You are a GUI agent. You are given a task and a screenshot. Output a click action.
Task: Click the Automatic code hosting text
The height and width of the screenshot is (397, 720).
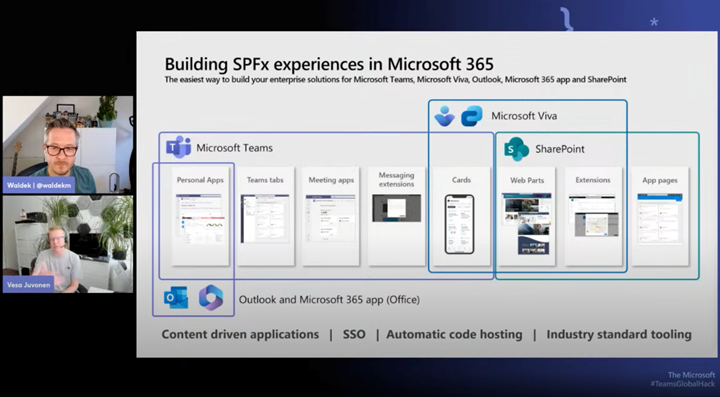454,335
